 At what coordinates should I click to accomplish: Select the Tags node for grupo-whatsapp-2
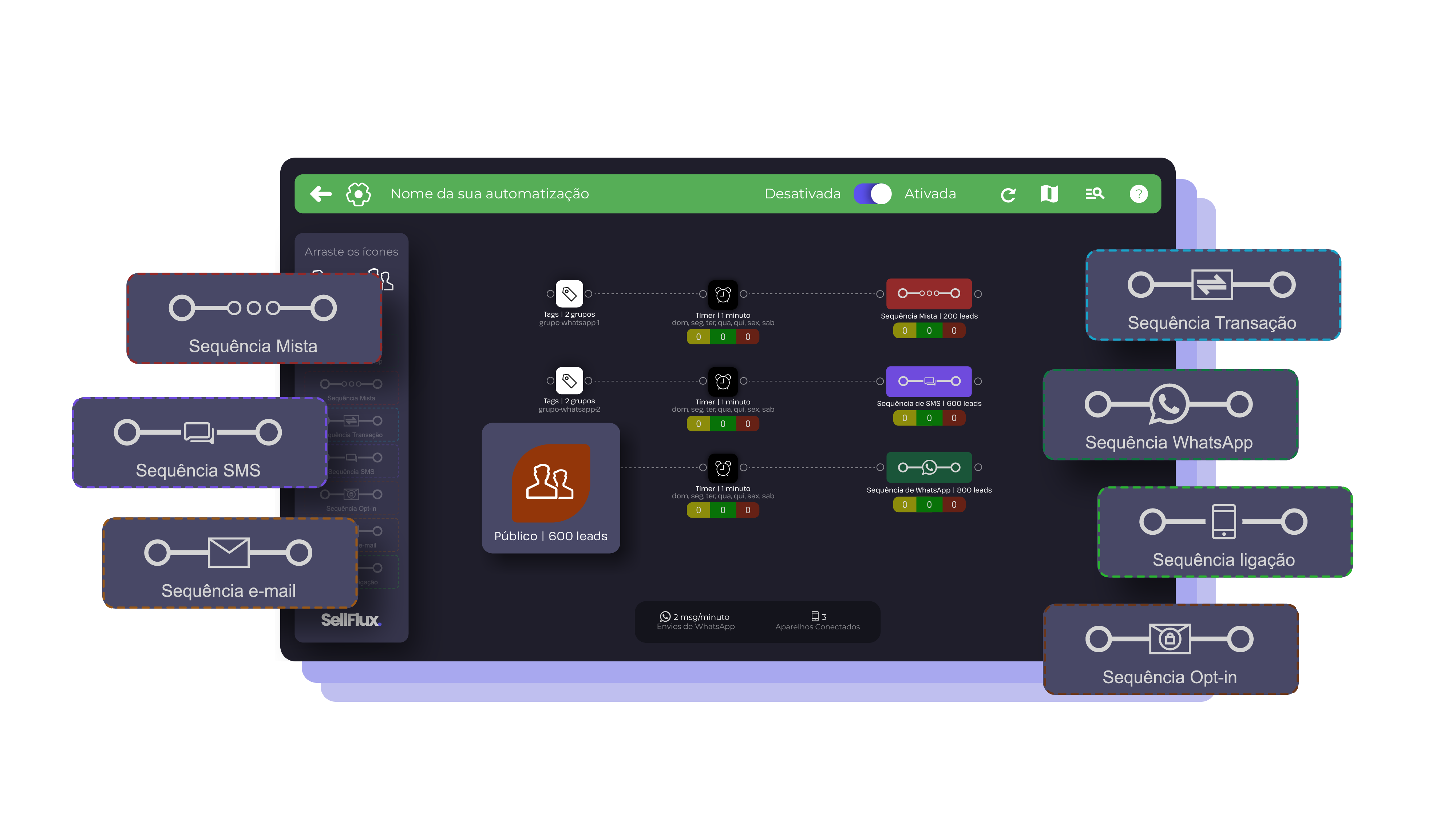(x=569, y=380)
